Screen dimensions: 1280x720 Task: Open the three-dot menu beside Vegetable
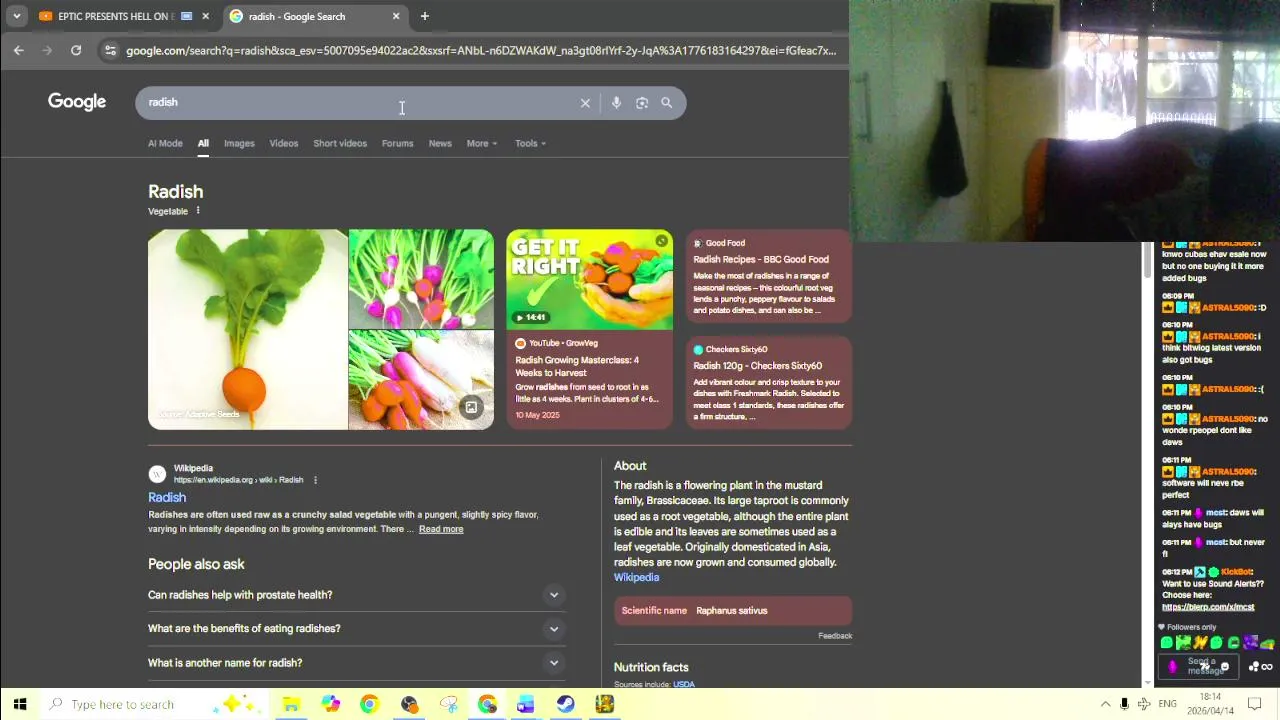pos(198,211)
